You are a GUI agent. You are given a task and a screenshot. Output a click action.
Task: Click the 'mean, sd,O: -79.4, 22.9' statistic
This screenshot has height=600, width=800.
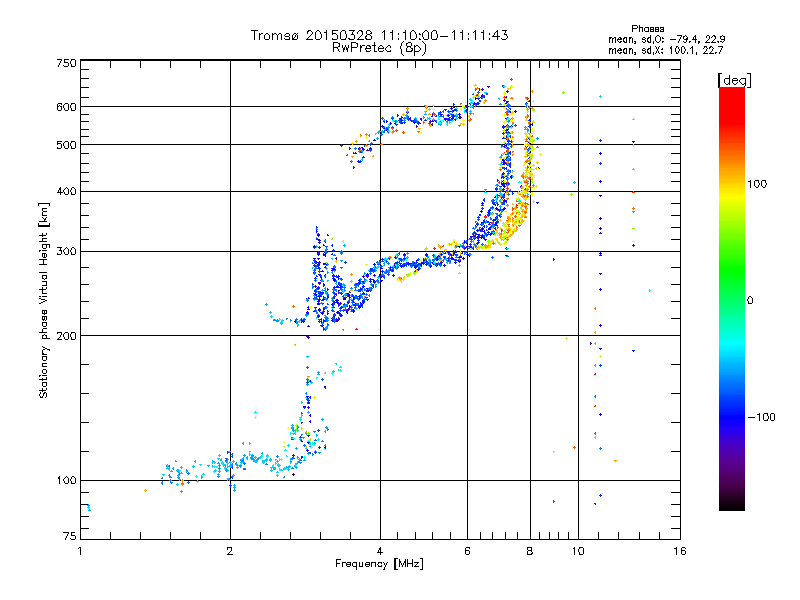tap(666, 39)
